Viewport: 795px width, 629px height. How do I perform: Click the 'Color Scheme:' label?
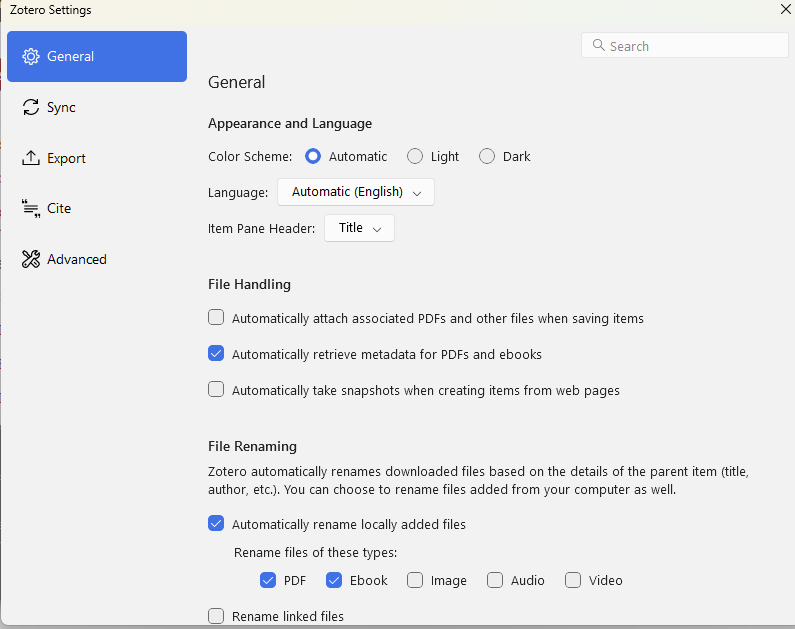point(250,157)
